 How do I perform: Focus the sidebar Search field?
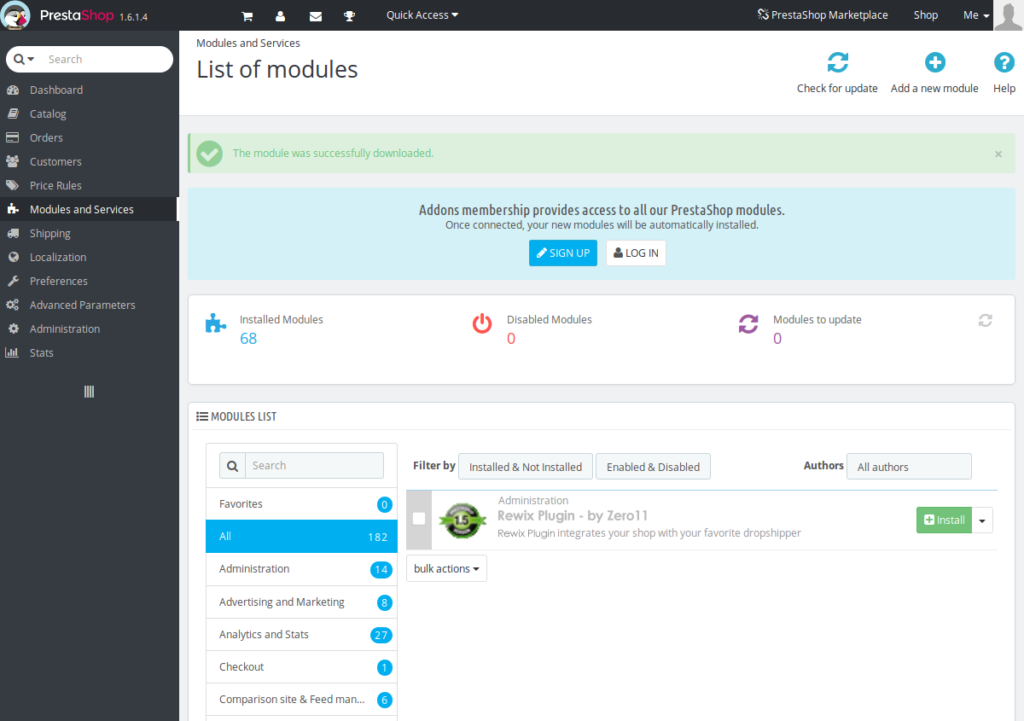pyautogui.click(x=106, y=59)
